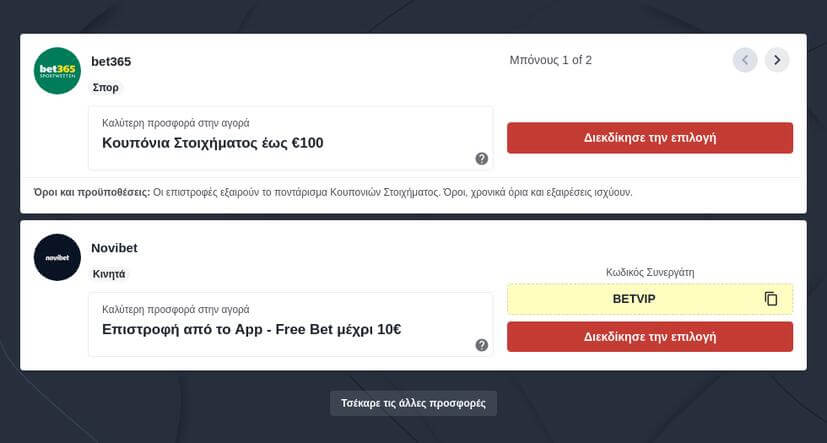Copy the BETVIP code with copy icon
The height and width of the screenshot is (443, 827).
click(771, 299)
